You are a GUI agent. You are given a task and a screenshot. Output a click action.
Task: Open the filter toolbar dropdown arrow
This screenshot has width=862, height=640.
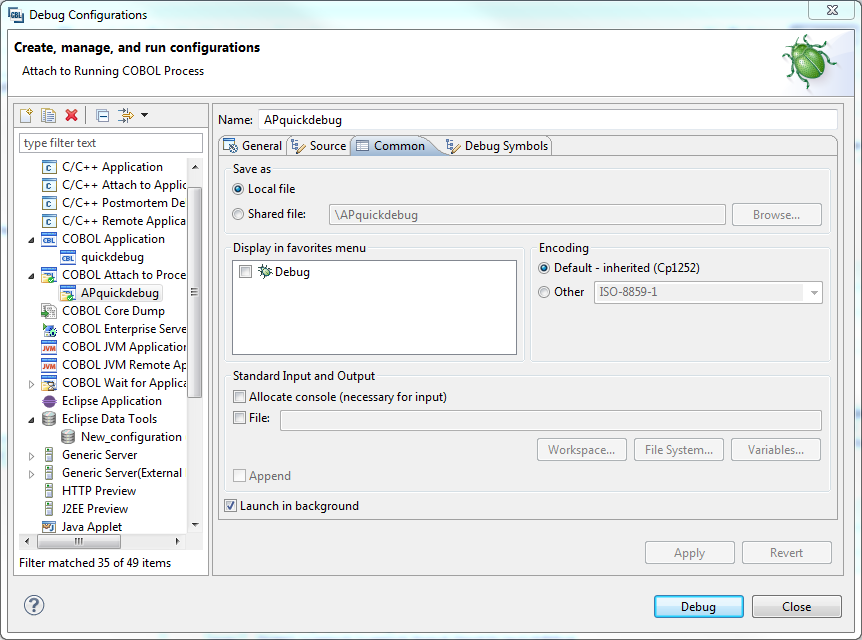(x=144, y=116)
